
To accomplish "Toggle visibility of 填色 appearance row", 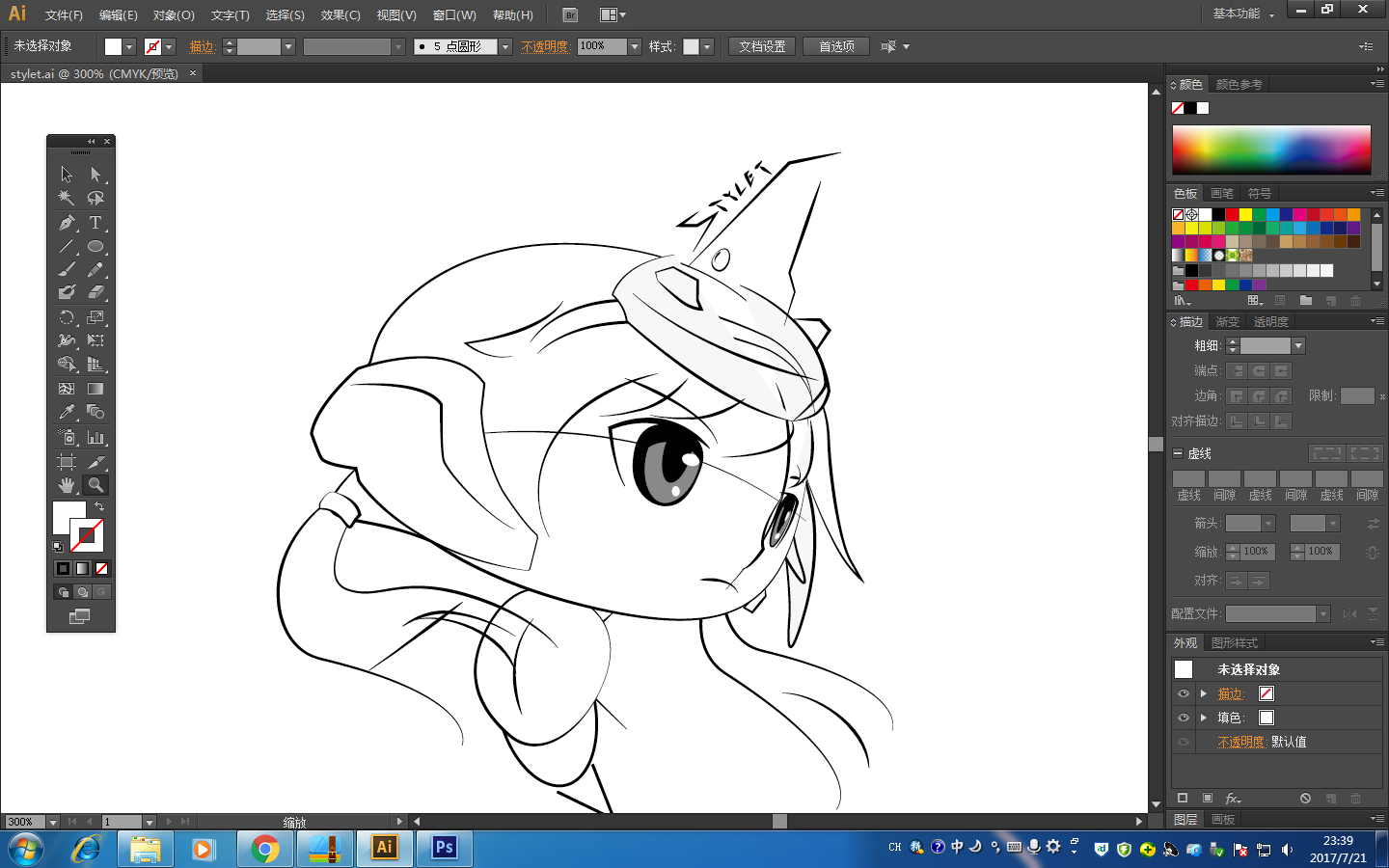I will click(1184, 718).
